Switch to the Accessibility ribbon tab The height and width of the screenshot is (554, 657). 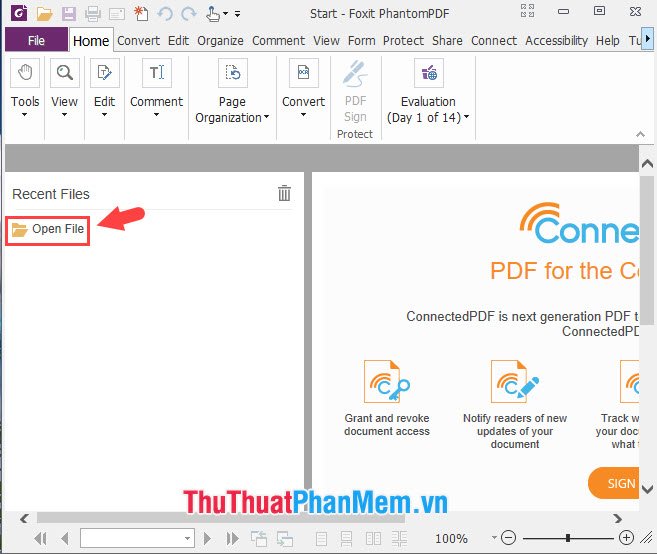click(x=556, y=41)
